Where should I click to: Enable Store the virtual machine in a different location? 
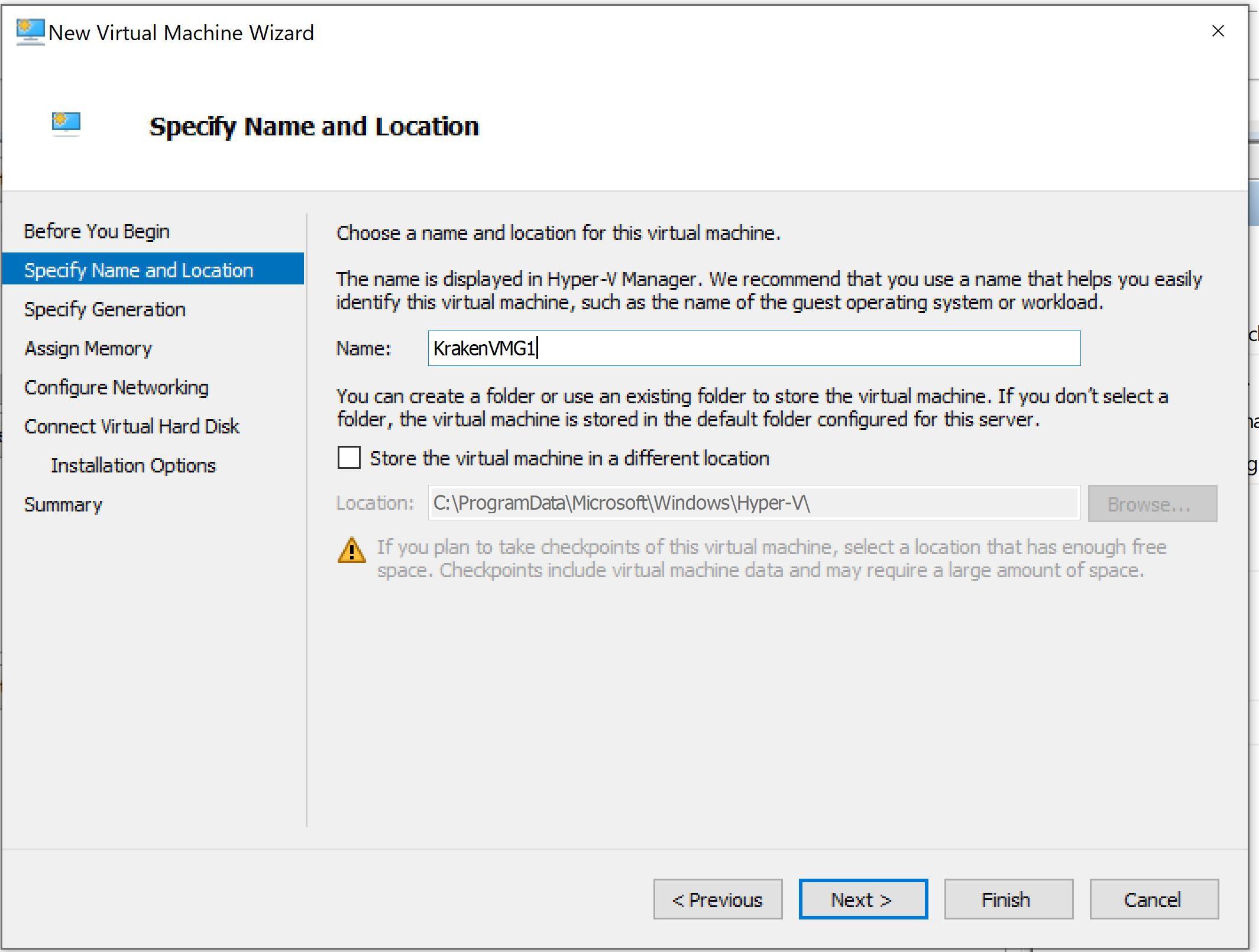coord(349,458)
